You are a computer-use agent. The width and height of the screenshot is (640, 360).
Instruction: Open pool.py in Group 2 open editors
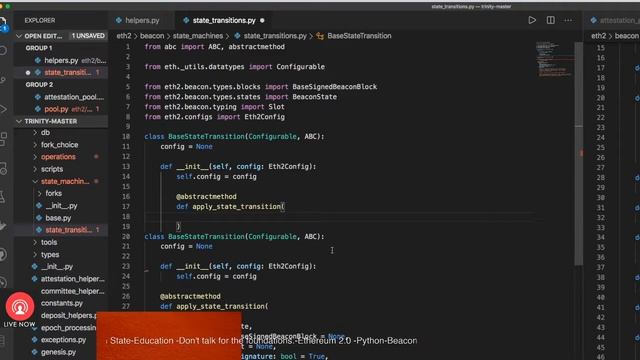click(61, 109)
